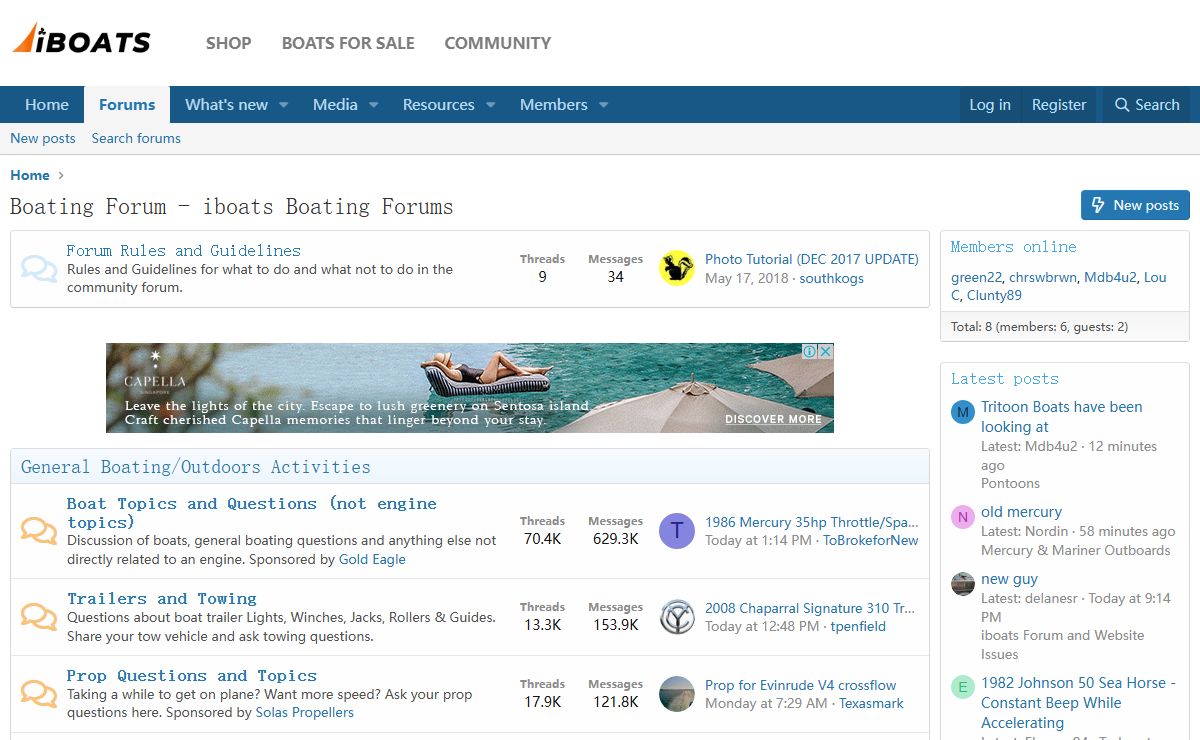Screen dimensions: 1200x740
Task: Click southkogs username link
Action: (x=831, y=278)
